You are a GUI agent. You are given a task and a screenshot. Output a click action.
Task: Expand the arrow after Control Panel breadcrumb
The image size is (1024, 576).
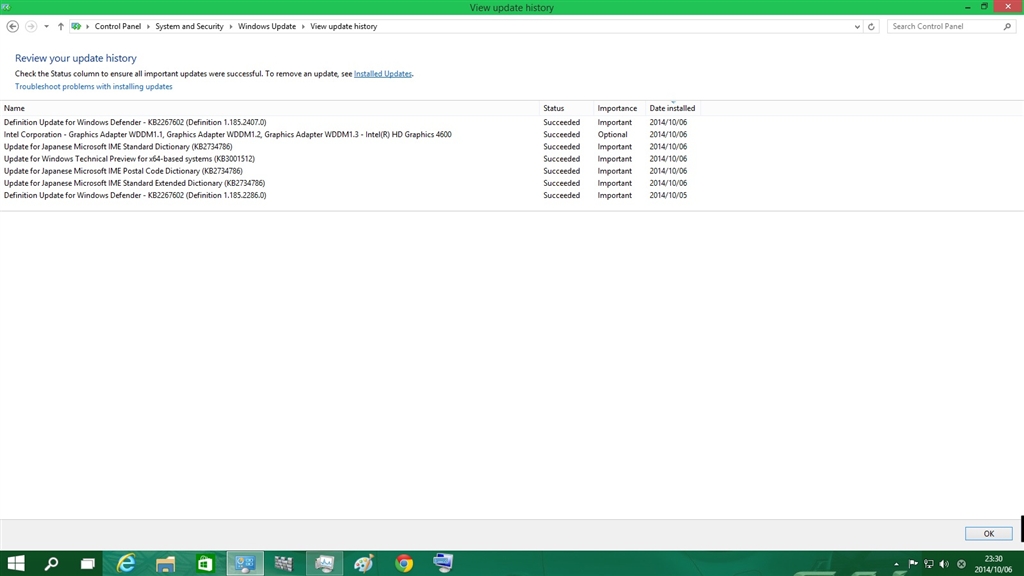coord(148,27)
